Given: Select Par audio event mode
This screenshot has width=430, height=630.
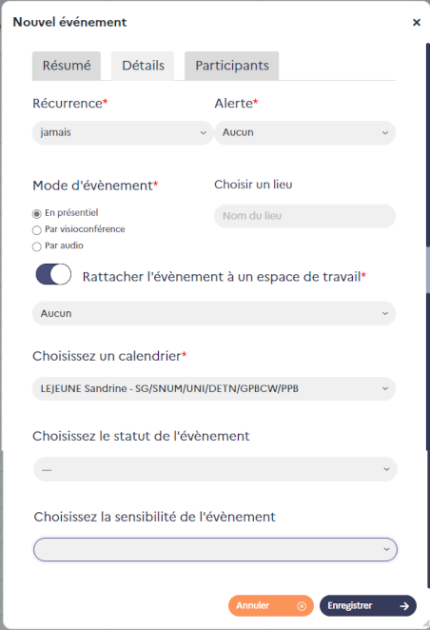Looking at the screenshot, I should tap(37, 246).
